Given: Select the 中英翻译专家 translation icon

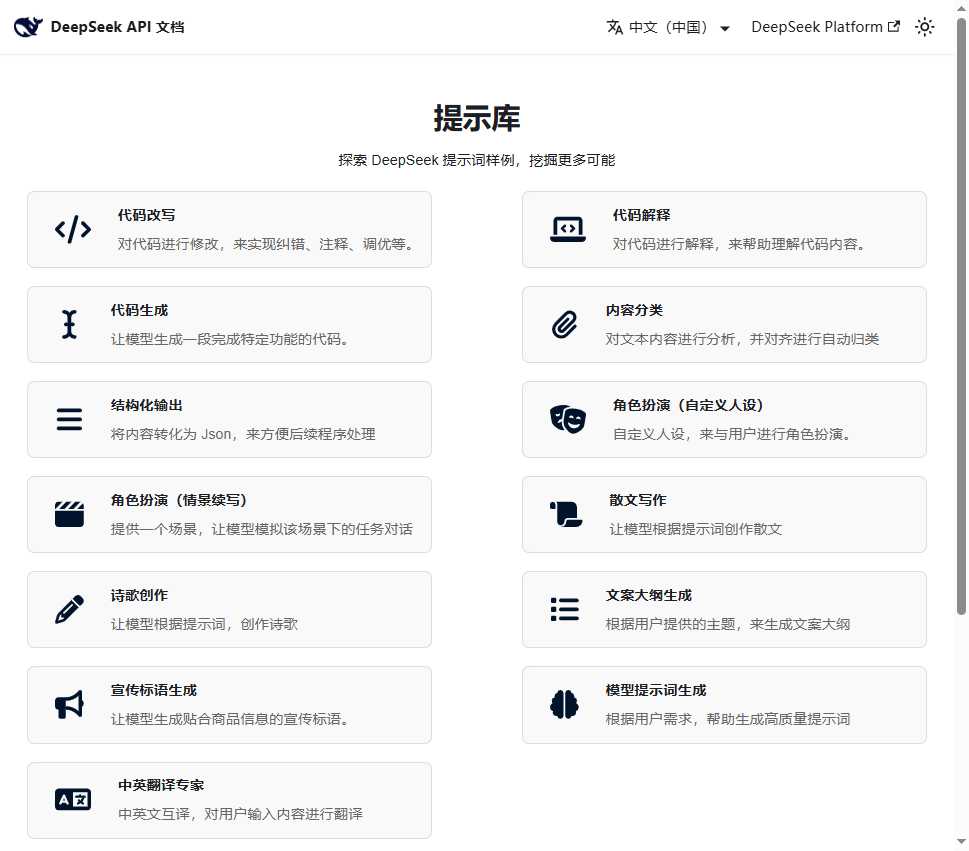Looking at the screenshot, I should (71, 799).
